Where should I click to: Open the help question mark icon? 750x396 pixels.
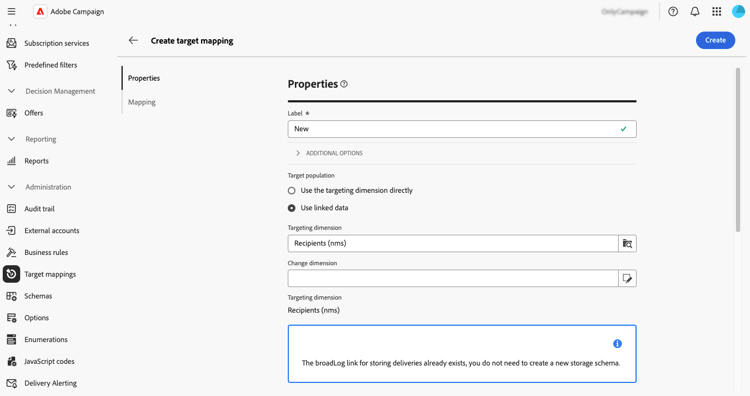673,11
